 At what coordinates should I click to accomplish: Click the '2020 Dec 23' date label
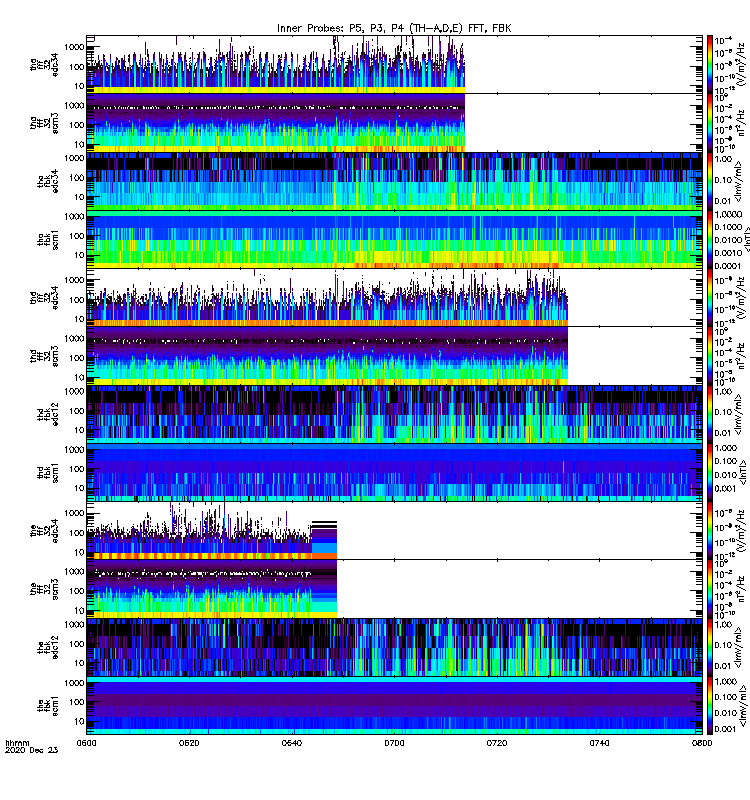coord(32,750)
